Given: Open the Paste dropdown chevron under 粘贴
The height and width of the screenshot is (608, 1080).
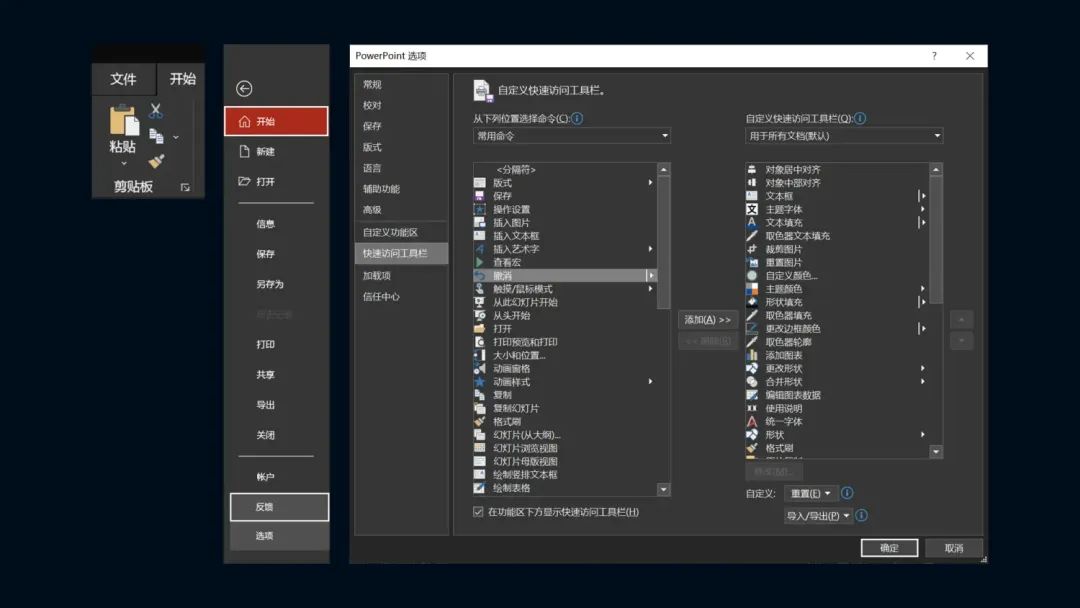Looking at the screenshot, I should pos(123,164).
